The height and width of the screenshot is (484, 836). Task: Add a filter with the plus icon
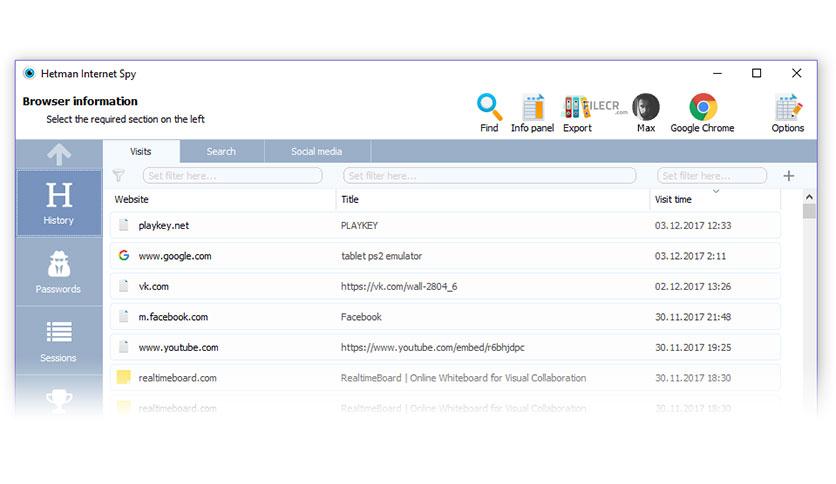point(789,176)
